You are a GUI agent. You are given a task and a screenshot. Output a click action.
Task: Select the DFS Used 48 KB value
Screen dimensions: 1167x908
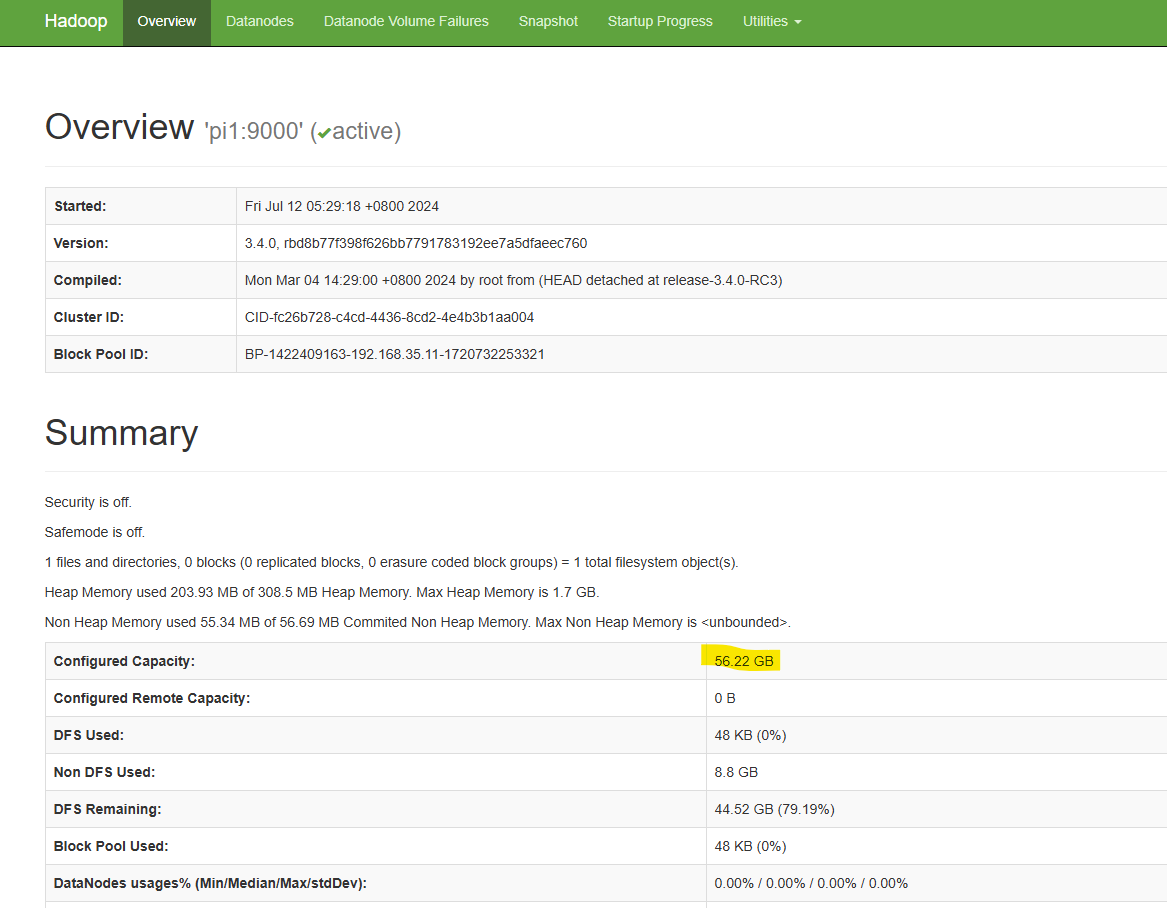(750, 735)
